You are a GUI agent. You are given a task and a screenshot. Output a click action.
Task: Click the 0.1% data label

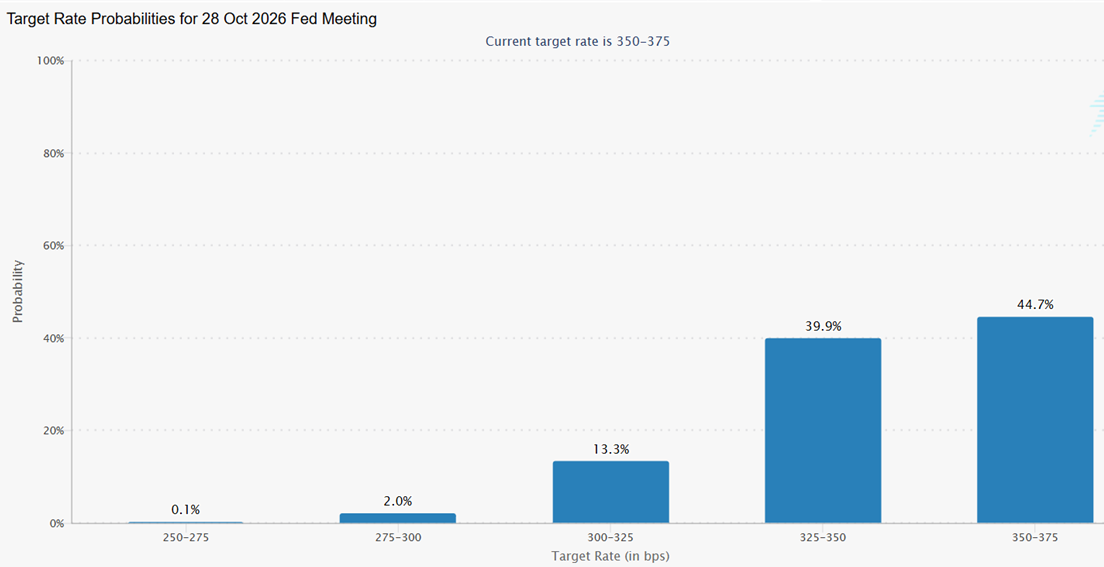pyautogui.click(x=186, y=509)
